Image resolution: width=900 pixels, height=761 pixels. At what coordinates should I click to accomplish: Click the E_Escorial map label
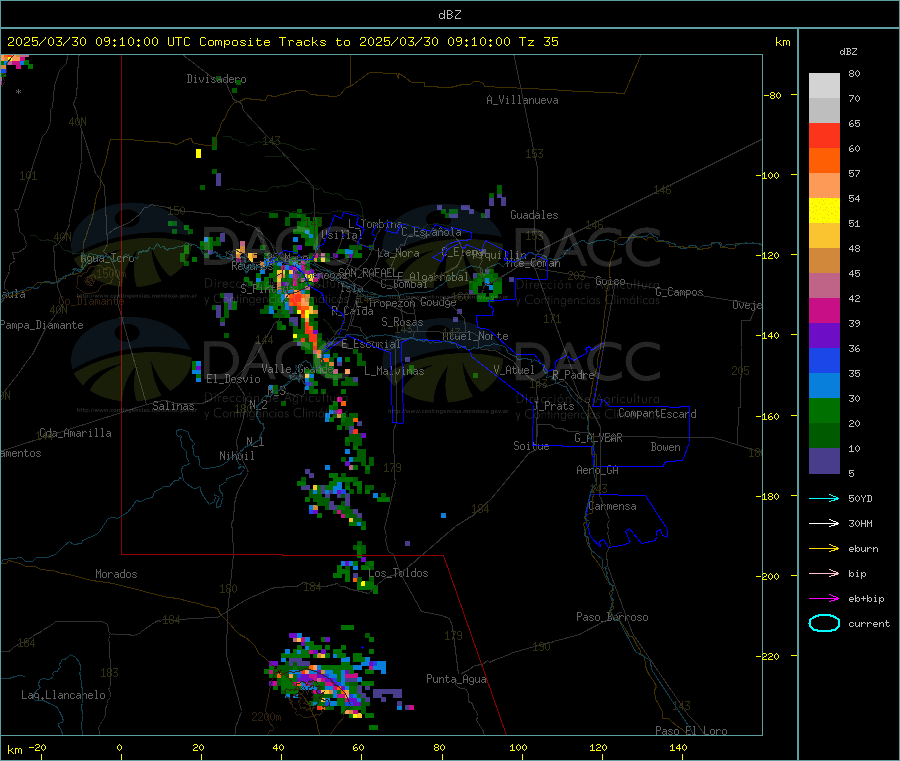point(371,344)
